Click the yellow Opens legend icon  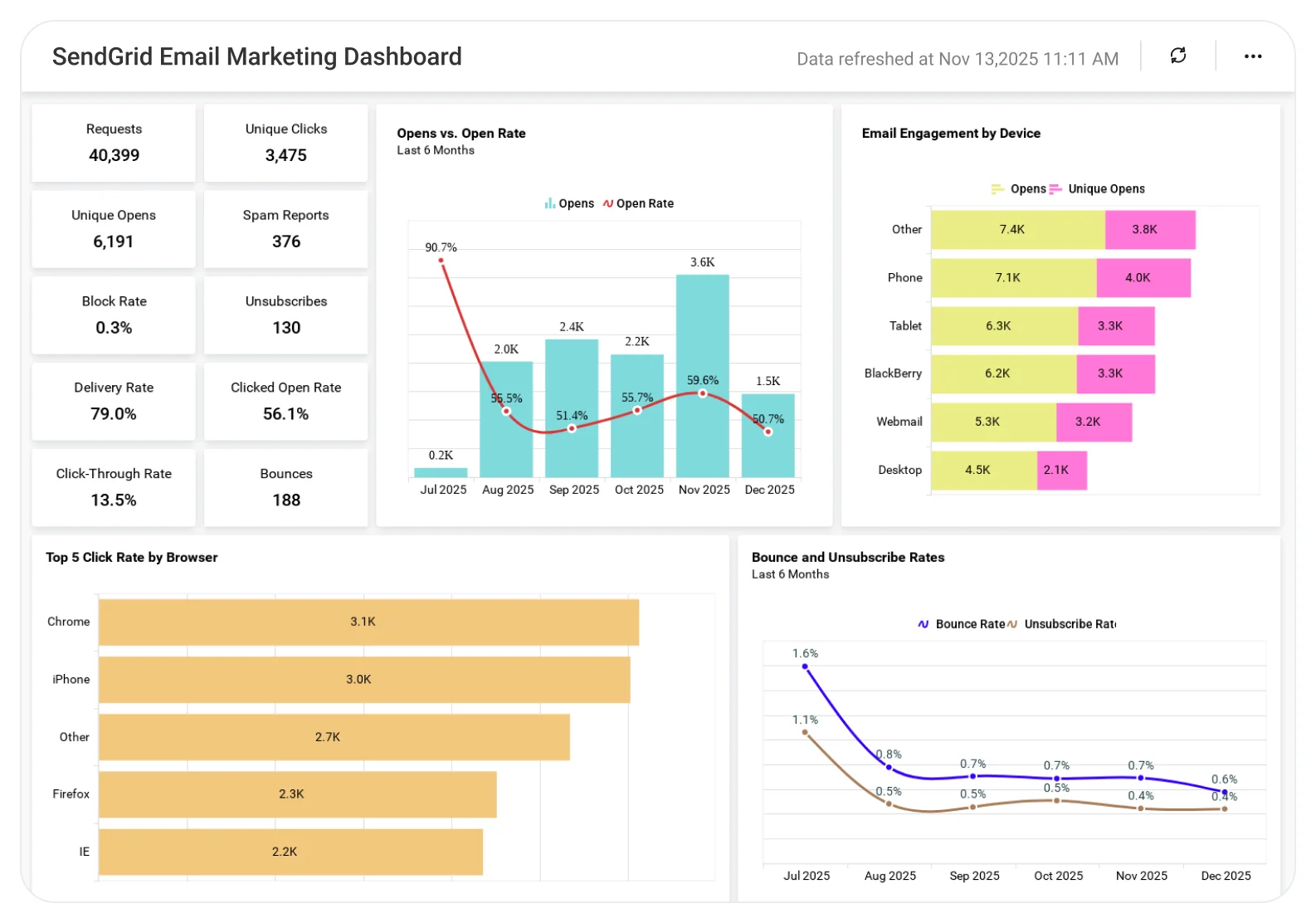click(997, 189)
